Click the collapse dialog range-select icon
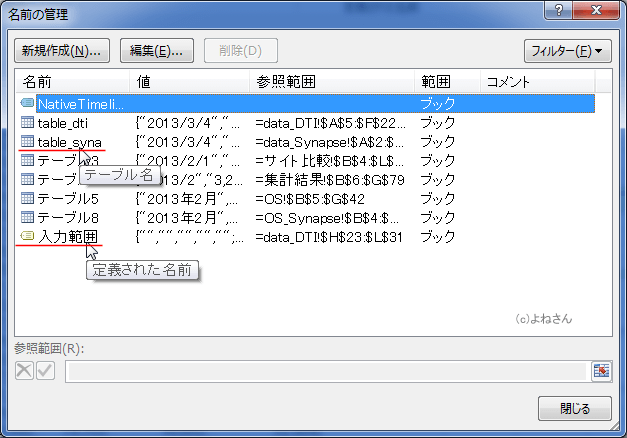Screen dimensions: 627x438 (601, 371)
